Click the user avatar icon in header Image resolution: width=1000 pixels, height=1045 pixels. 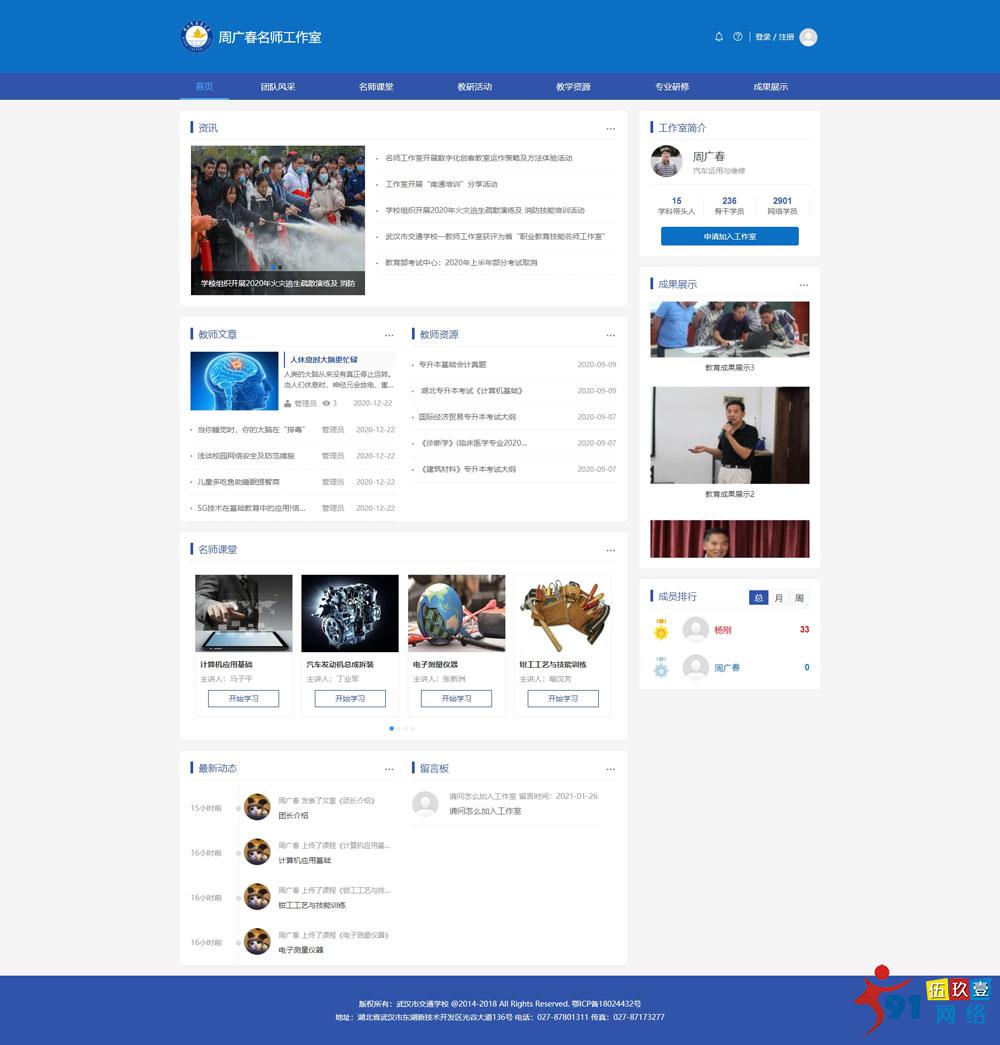[808, 37]
